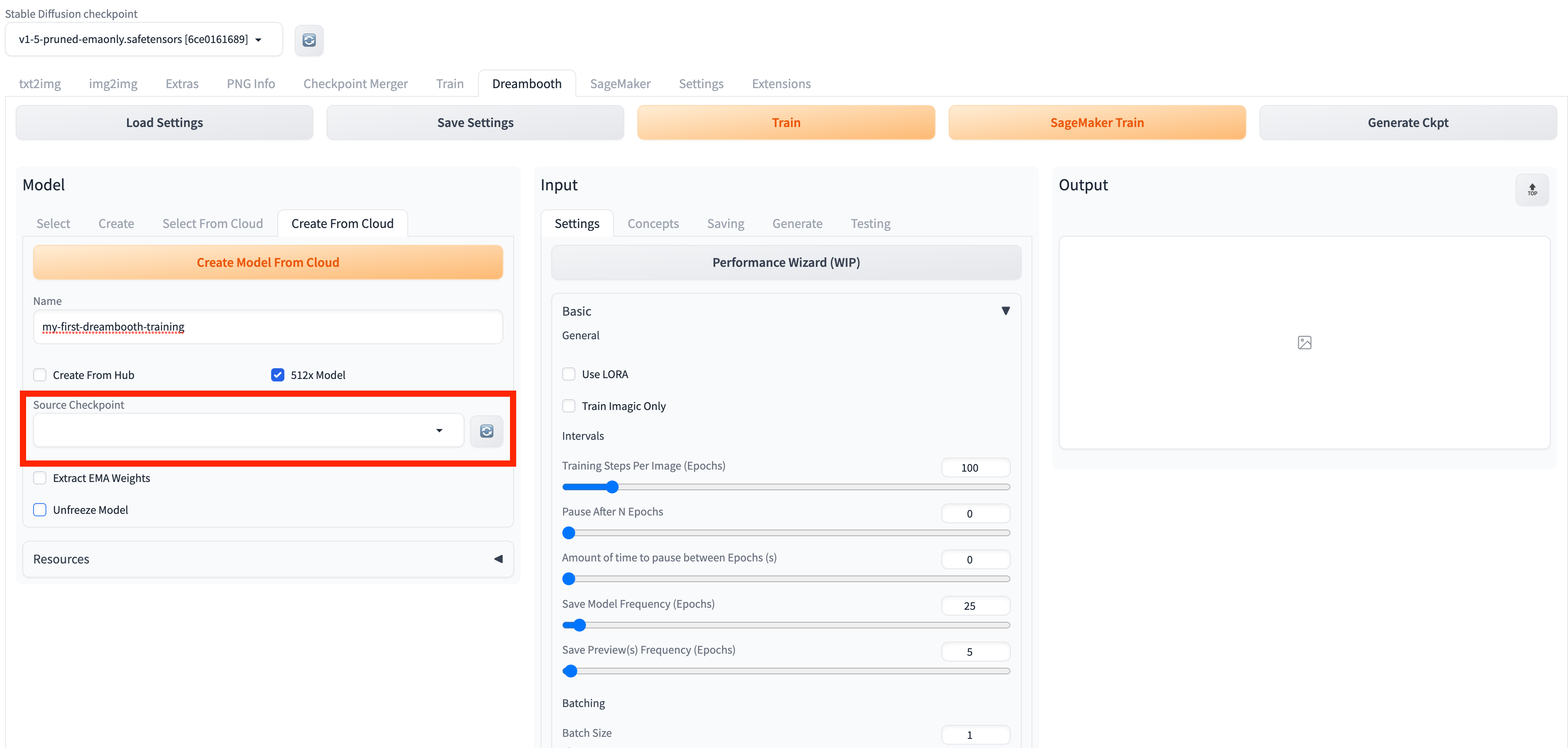Open the Concepts input tab
The width and height of the screenshot is (1568, 748).
click(652, 224)
